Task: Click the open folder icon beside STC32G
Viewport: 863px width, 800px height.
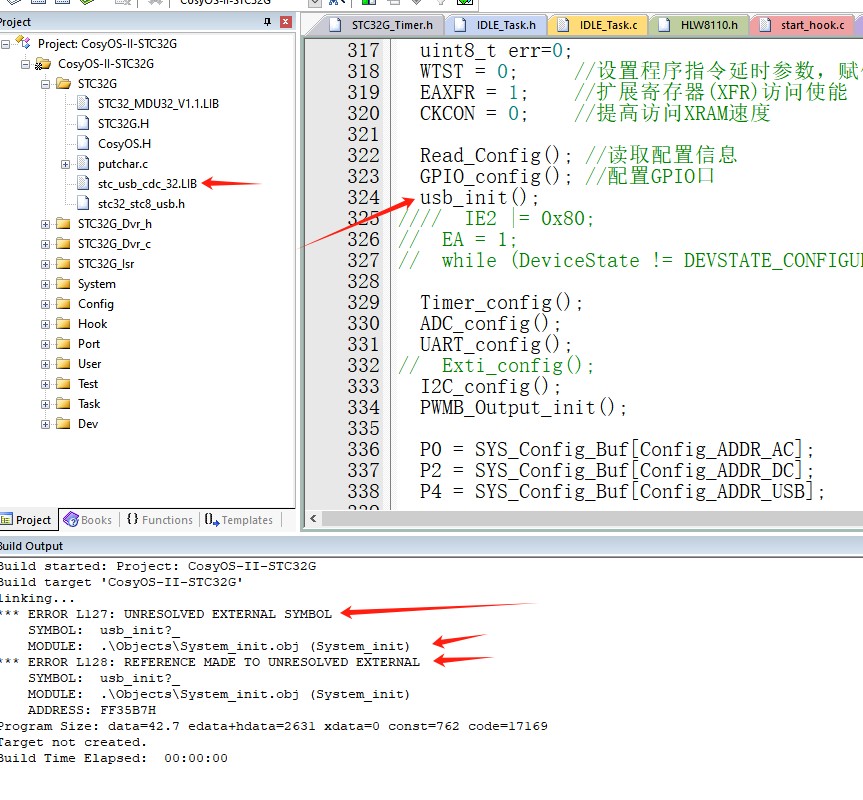Action: 63,84
